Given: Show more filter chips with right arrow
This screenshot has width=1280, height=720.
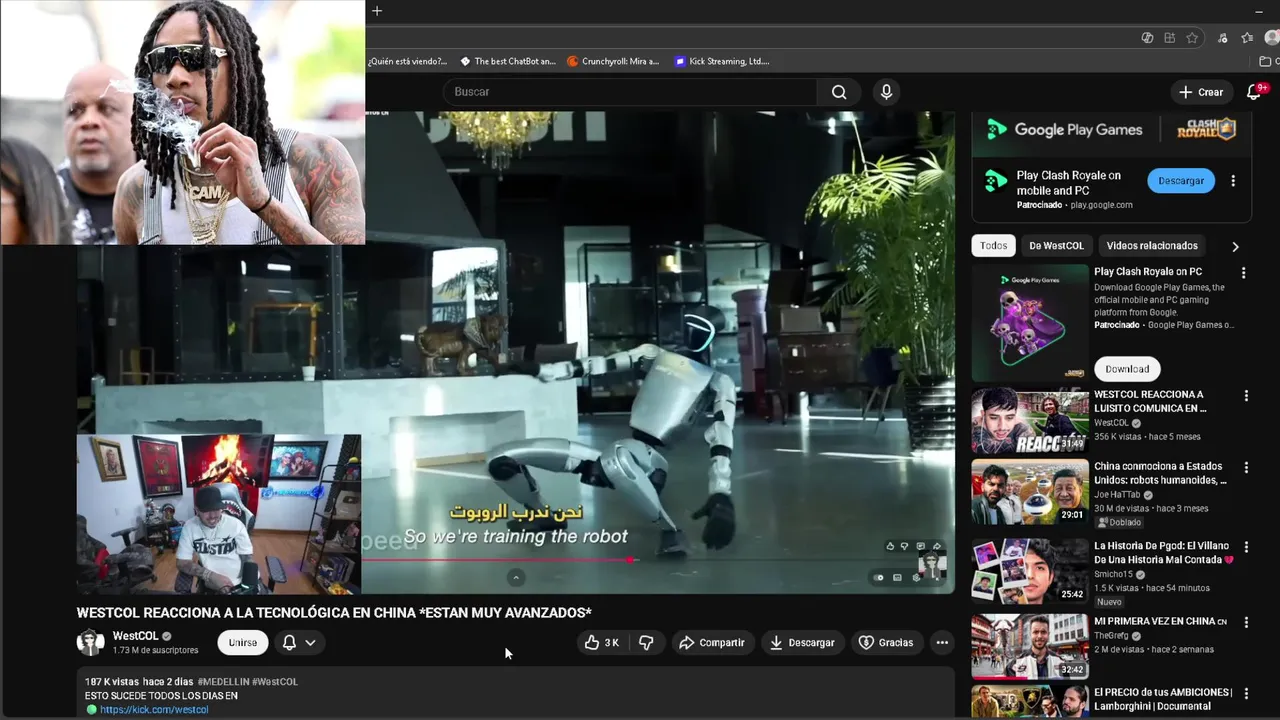Looking at the screenshot, I should pos(1235,246).
